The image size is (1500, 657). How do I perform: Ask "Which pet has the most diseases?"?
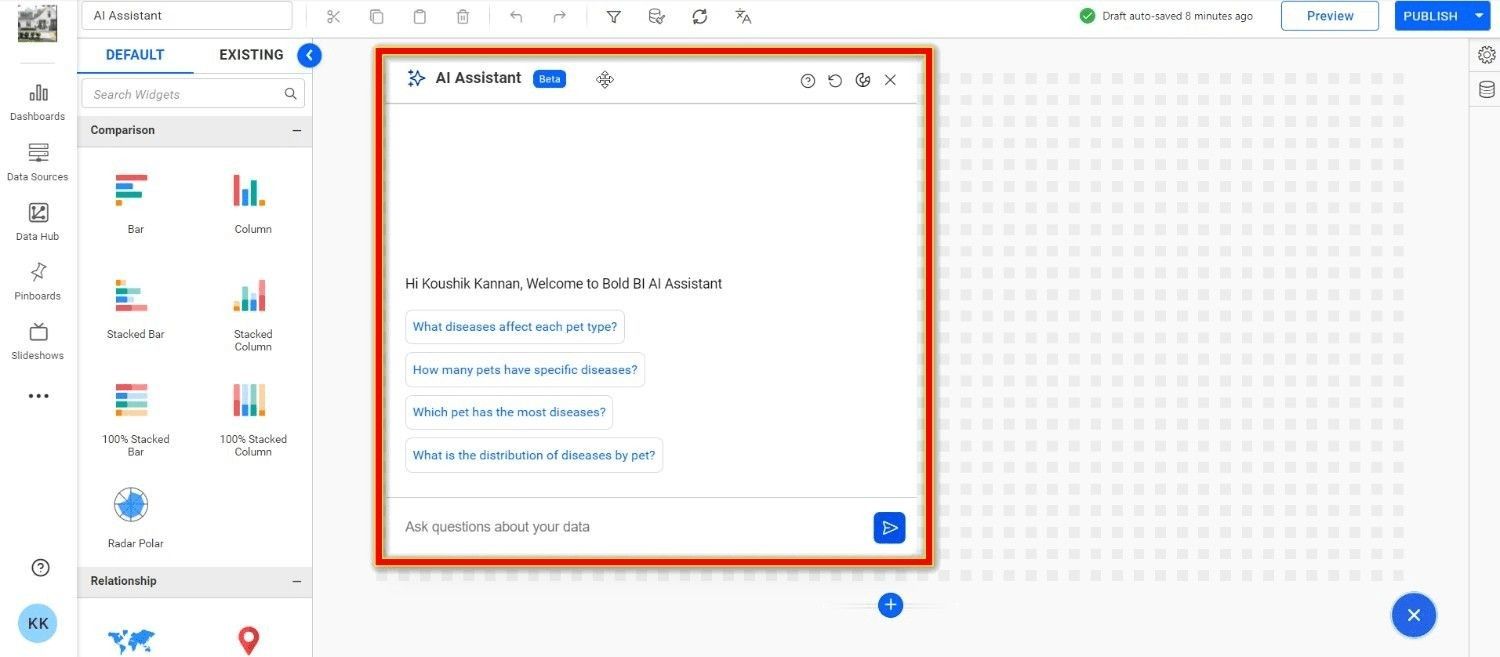(x=509, y=412)
